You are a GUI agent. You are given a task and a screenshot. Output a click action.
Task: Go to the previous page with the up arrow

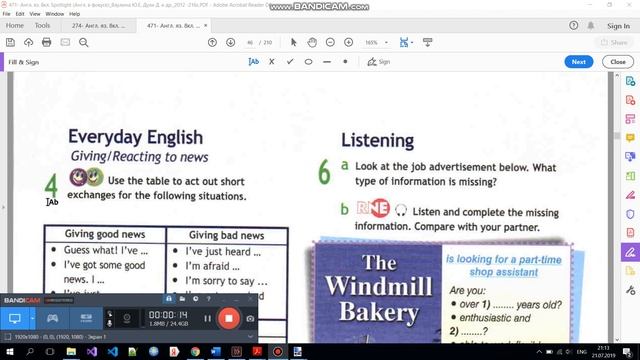click(212, 42)
